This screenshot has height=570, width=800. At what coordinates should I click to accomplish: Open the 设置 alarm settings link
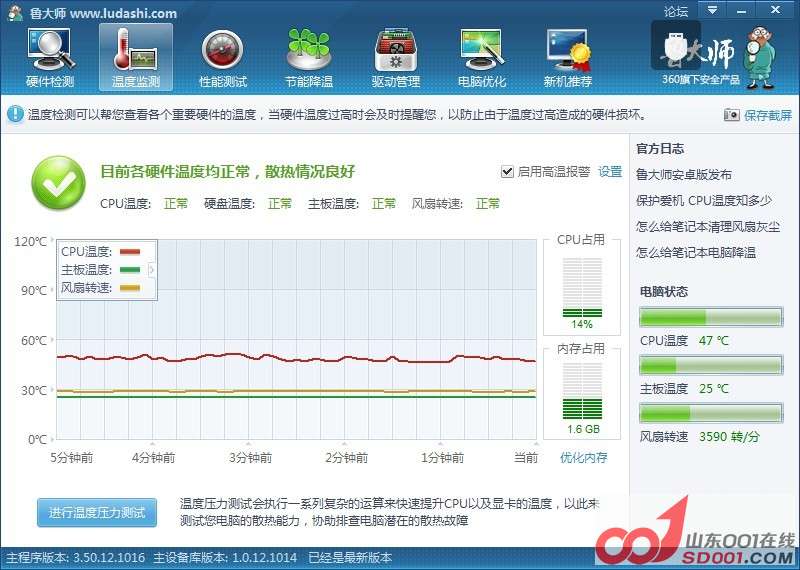pos(610,172)
